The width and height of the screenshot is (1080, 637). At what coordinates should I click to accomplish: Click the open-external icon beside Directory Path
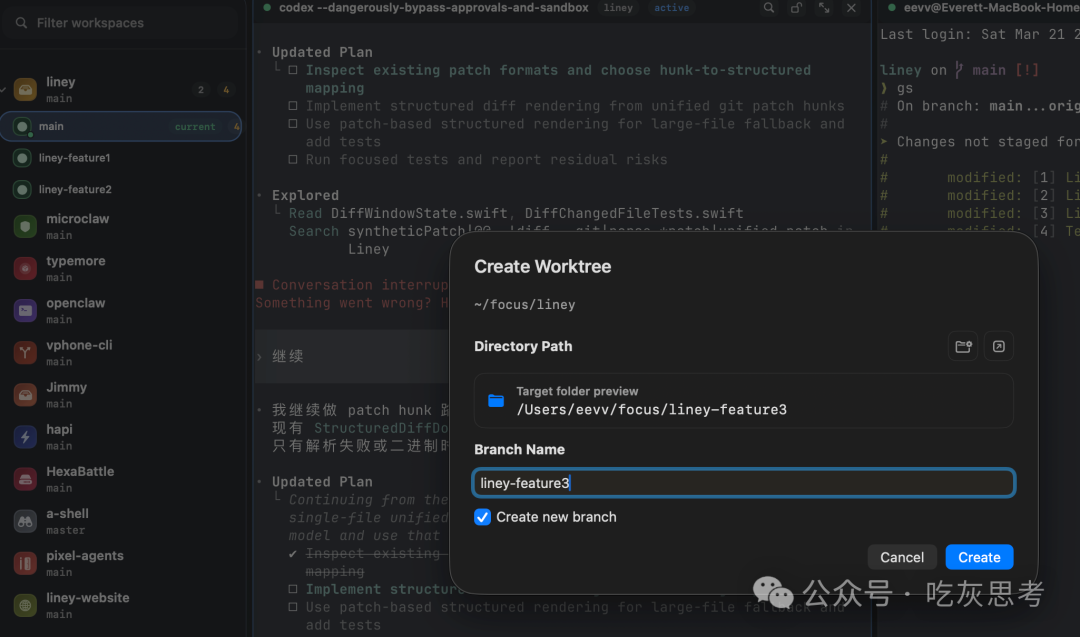[999, 346]
